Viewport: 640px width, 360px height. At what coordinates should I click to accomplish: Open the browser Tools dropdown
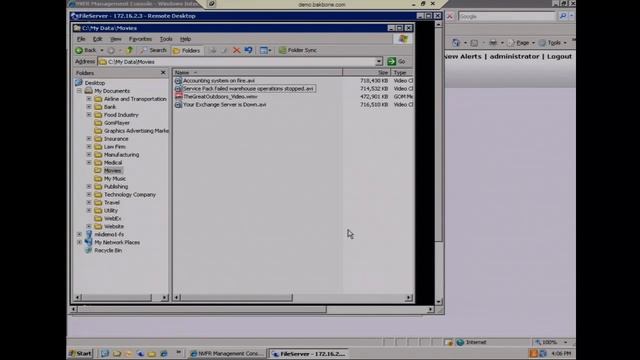[553, 42]
